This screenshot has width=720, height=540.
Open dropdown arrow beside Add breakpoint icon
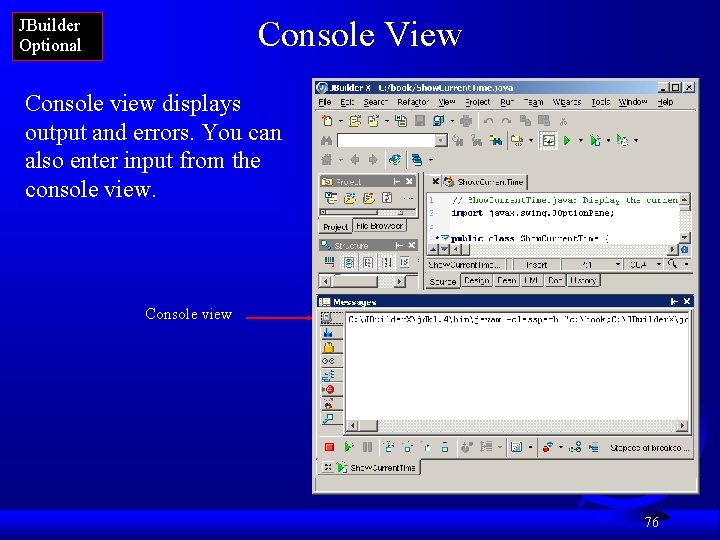[x=561, y=447]
